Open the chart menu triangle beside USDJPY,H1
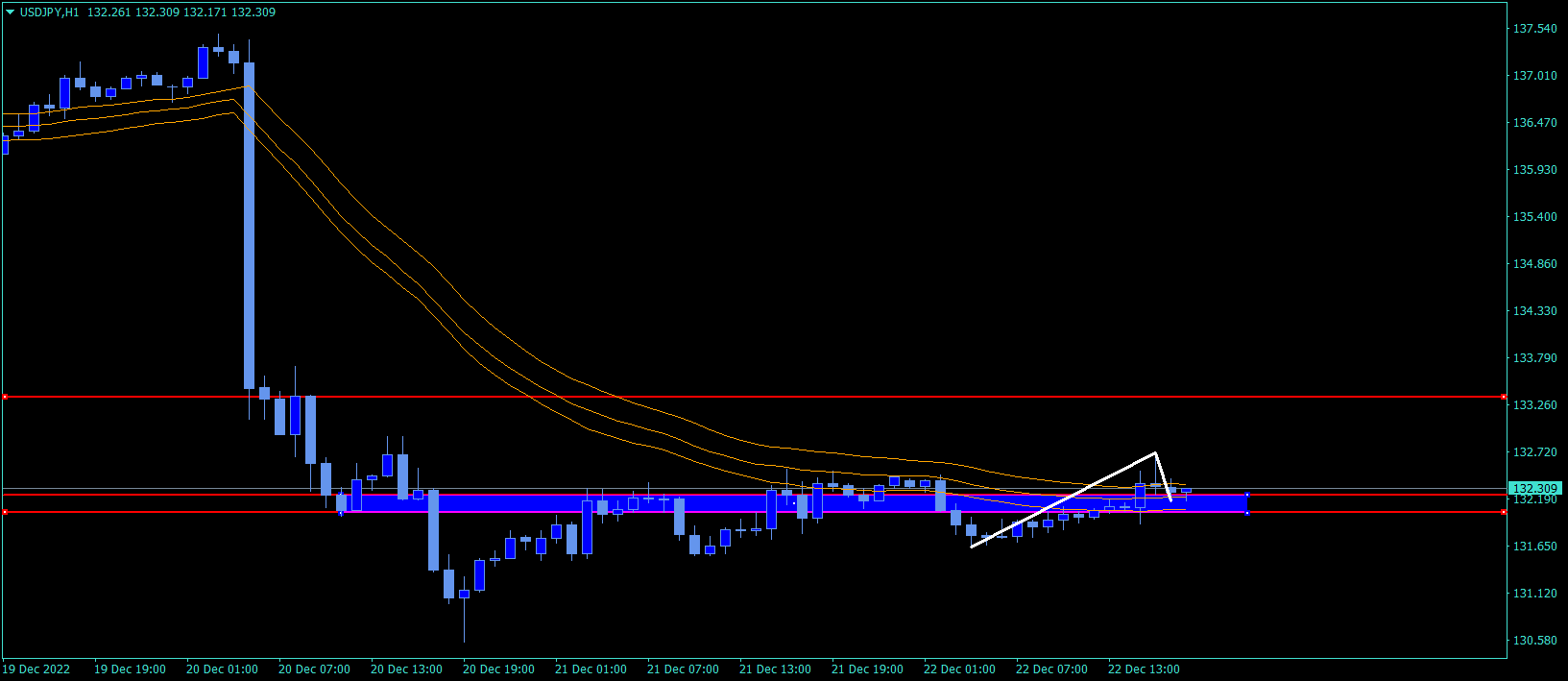This screenshot has width=1568, height=681. 11,12
